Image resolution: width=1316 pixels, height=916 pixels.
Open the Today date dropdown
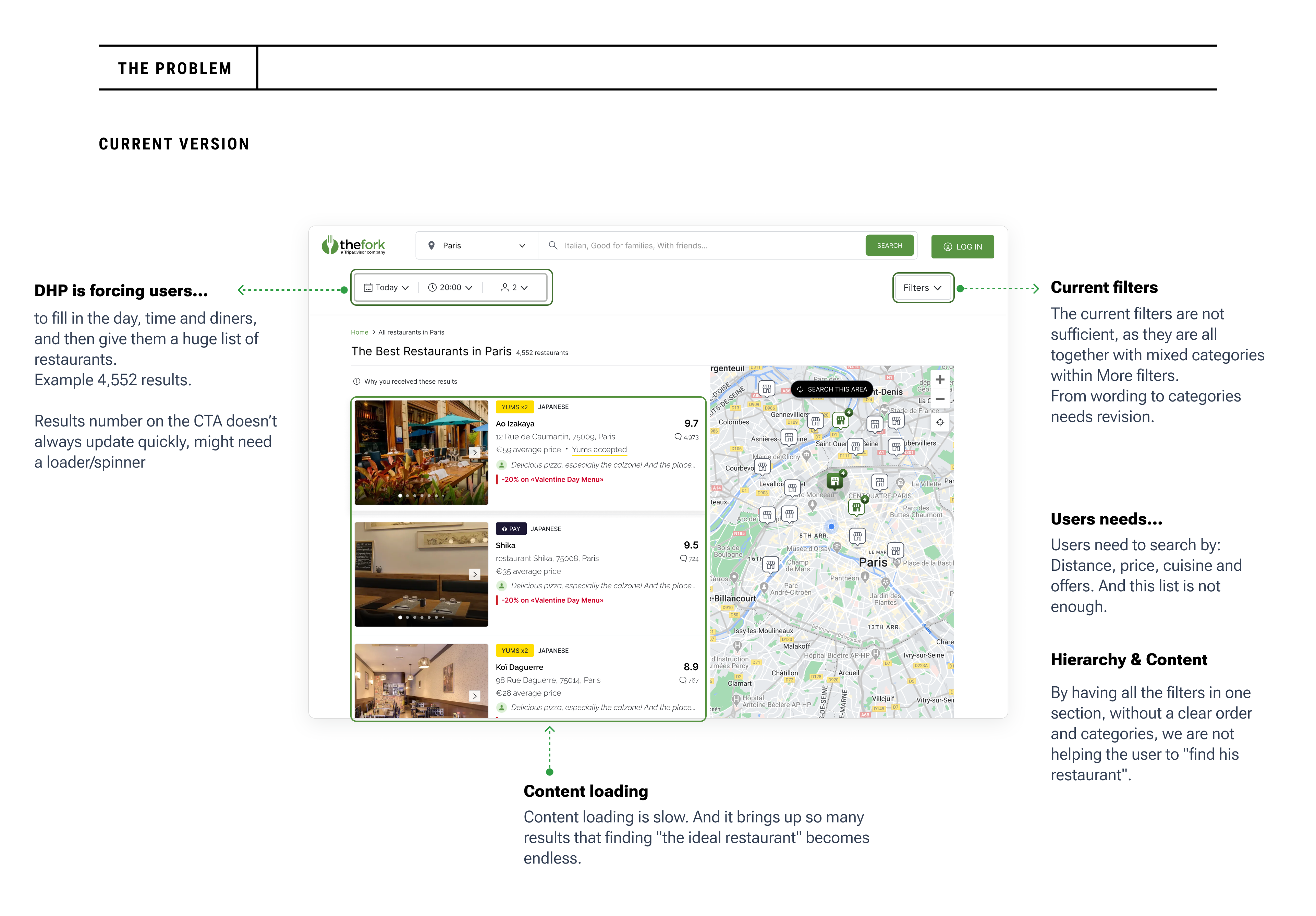pos(386,288)
